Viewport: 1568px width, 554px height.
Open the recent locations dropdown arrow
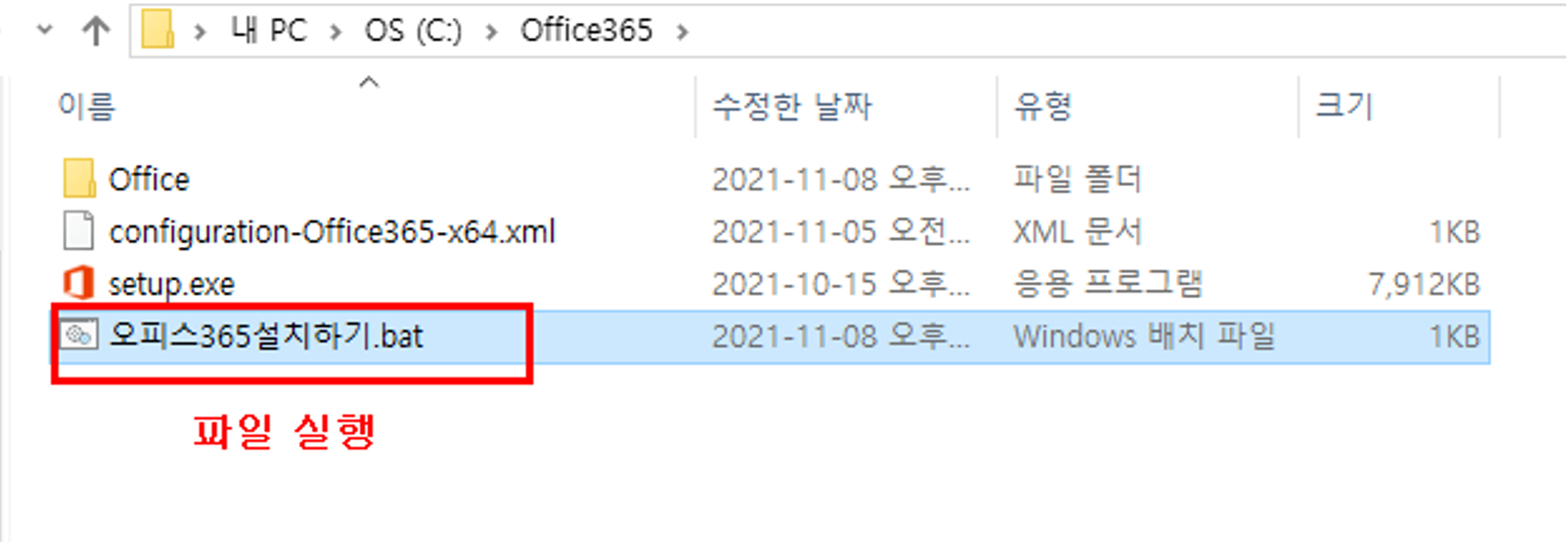pyautogui.click(x=44, y=31)
